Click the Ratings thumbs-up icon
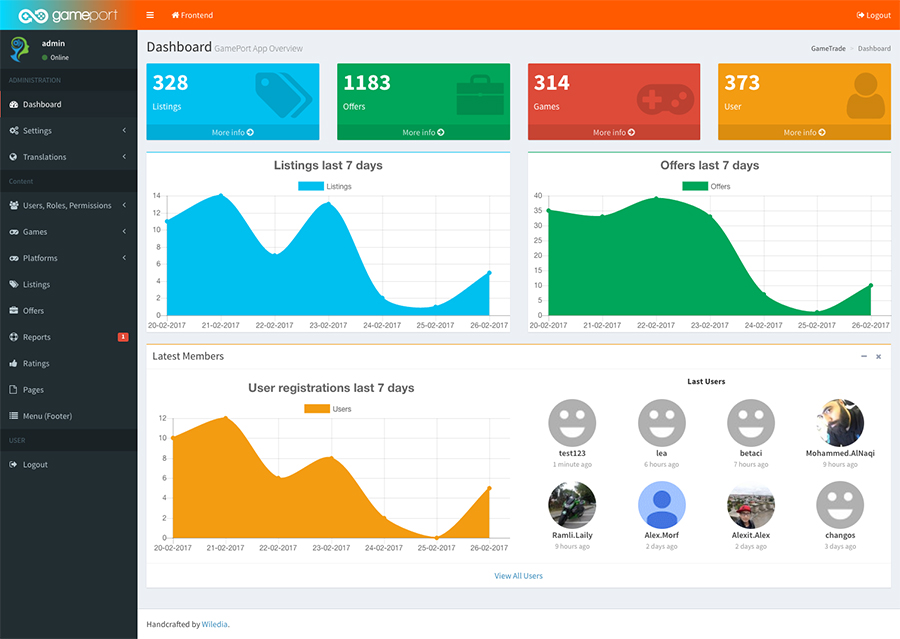This screenshot has height=639, width=900. (x=14, y=363)
